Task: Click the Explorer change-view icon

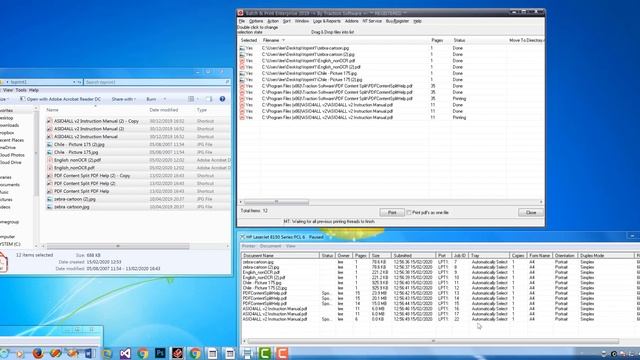Action: tap(191, 99)
